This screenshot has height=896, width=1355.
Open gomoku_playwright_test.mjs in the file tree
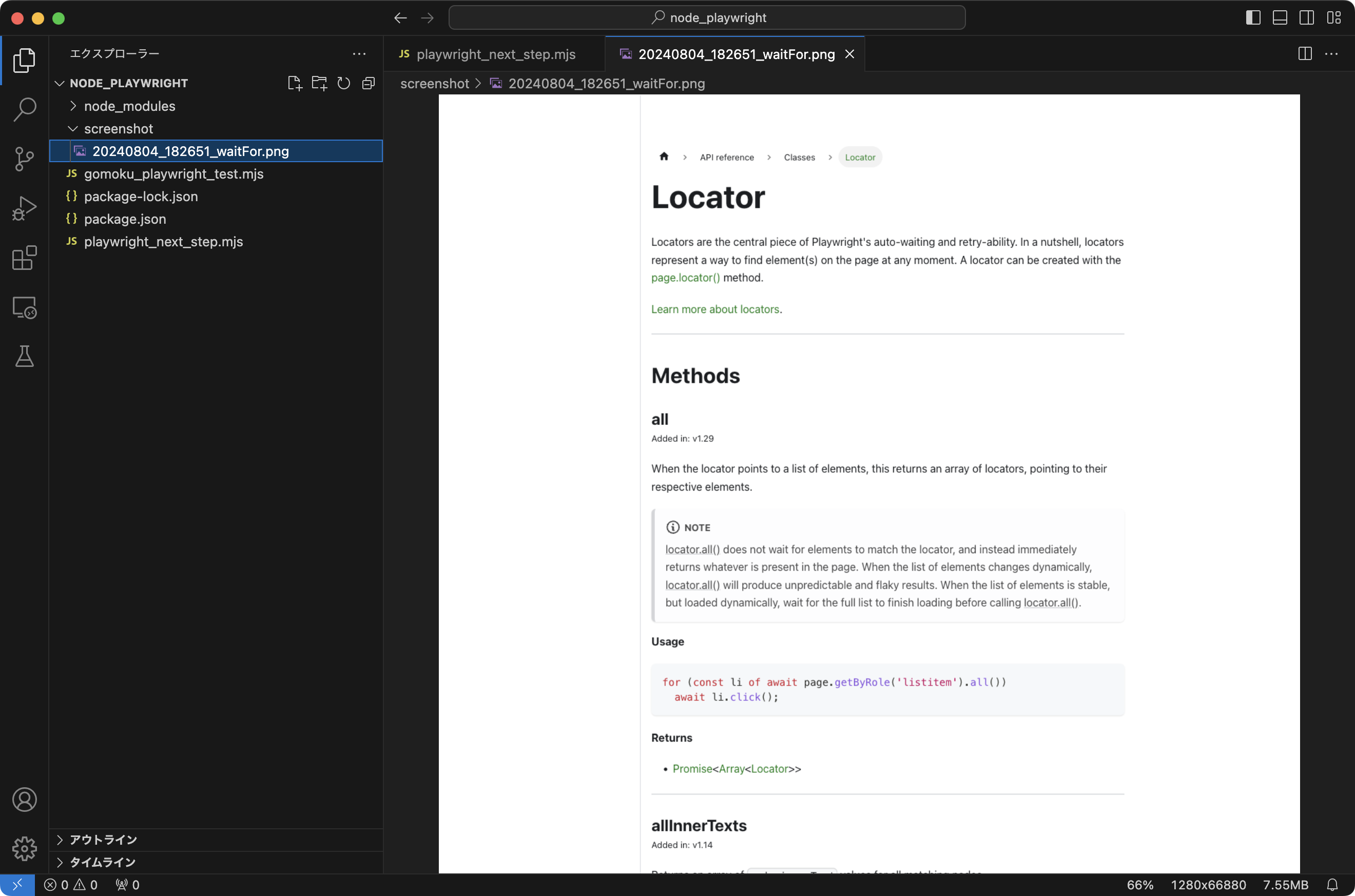click(173, 174)
